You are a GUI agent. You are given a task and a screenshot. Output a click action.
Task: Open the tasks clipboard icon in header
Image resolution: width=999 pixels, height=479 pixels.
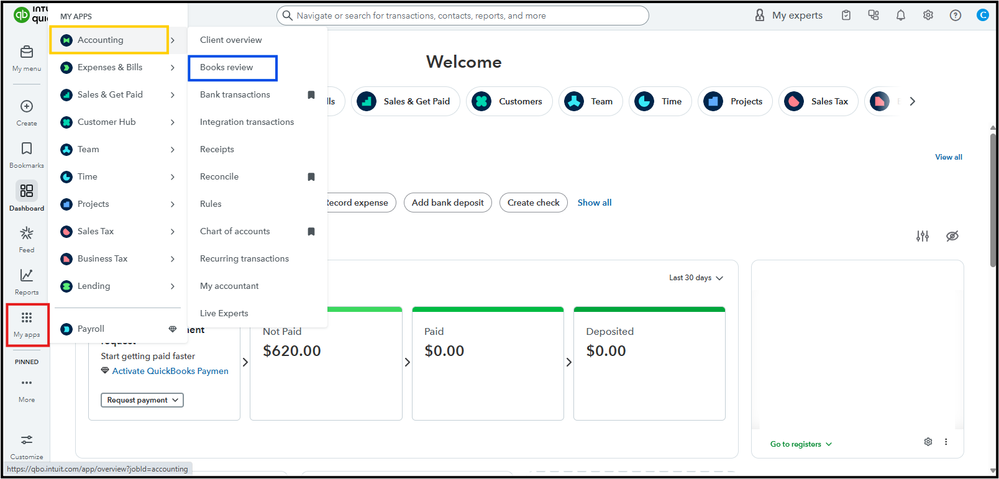pos(846,15)
